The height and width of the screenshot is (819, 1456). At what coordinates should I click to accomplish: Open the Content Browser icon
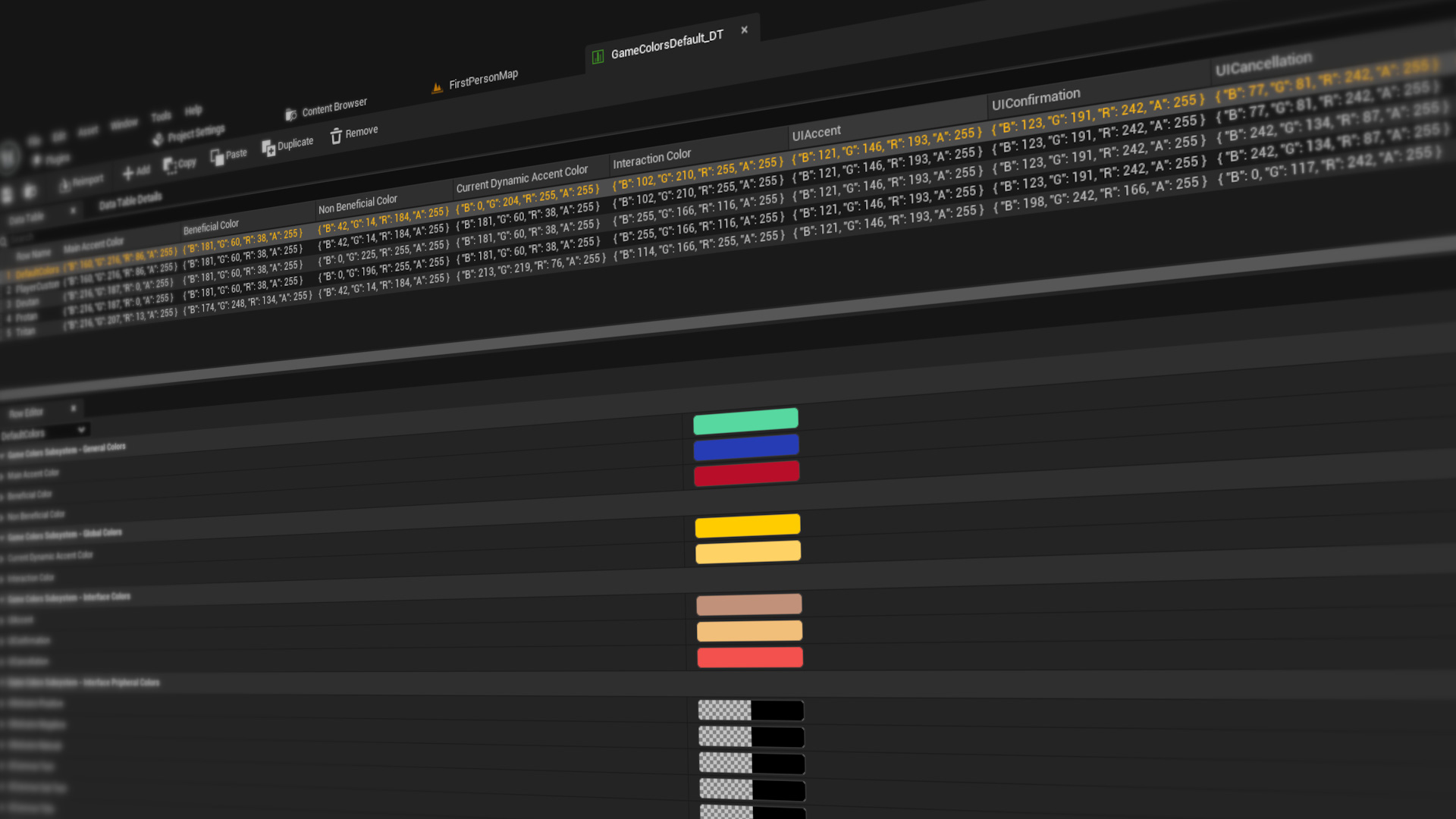pyautogui.click(x=291, y=112)
